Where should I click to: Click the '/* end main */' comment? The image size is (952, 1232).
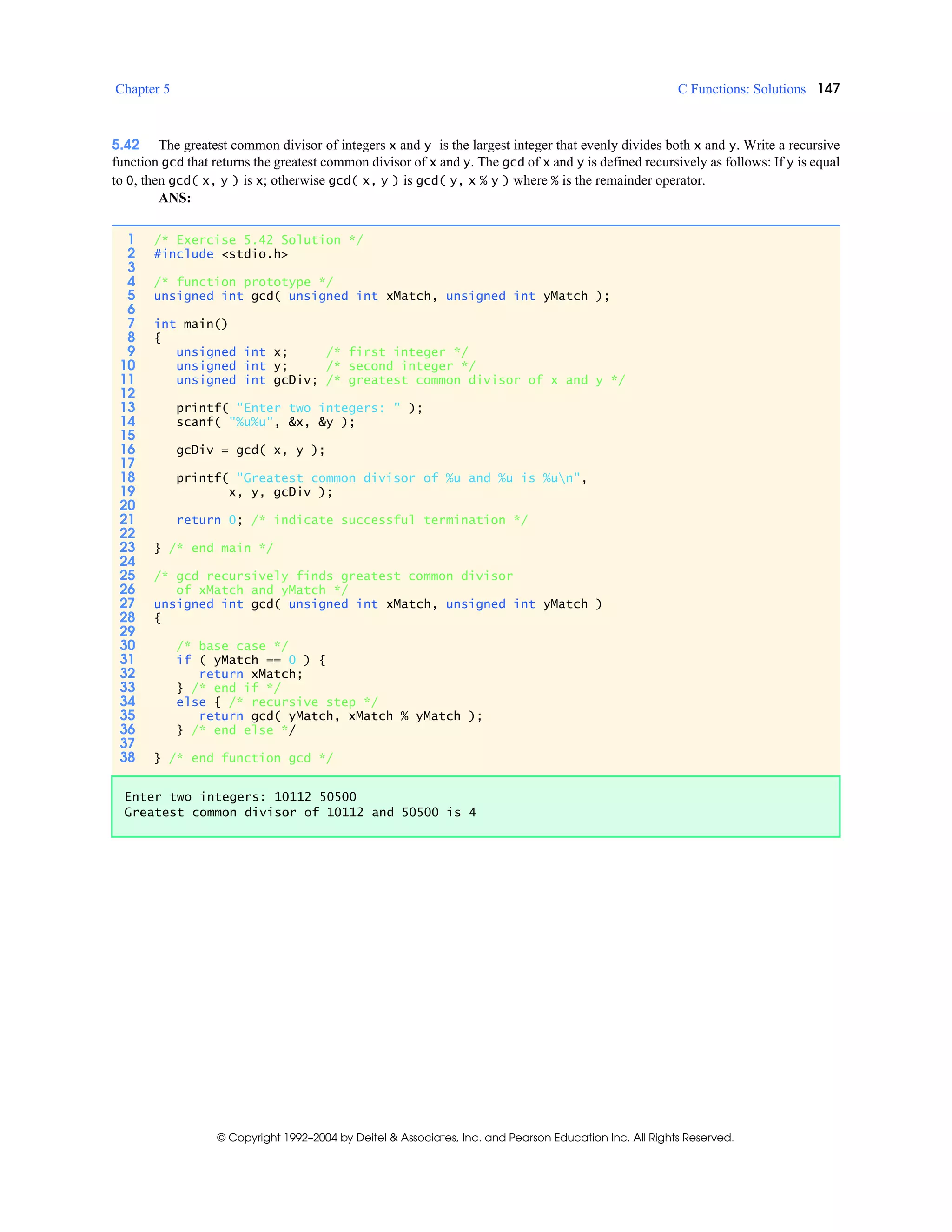pyautogui.click(x=221, y=548)
